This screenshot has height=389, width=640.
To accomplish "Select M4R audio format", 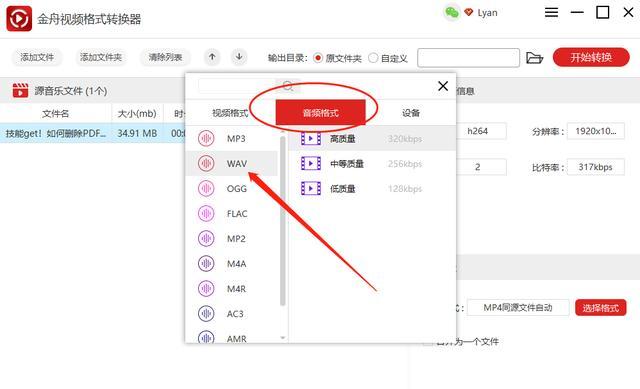I will [x=231, y=289].
